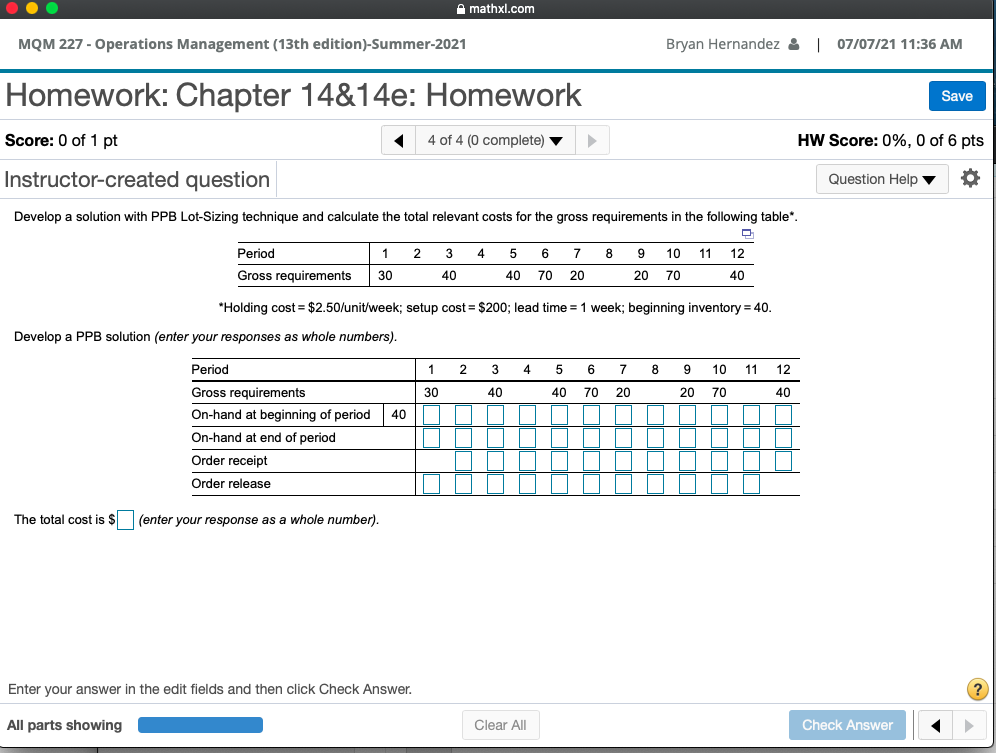Click the person icon next to Bryan Hernandez
996x753 pixels.
793,43
